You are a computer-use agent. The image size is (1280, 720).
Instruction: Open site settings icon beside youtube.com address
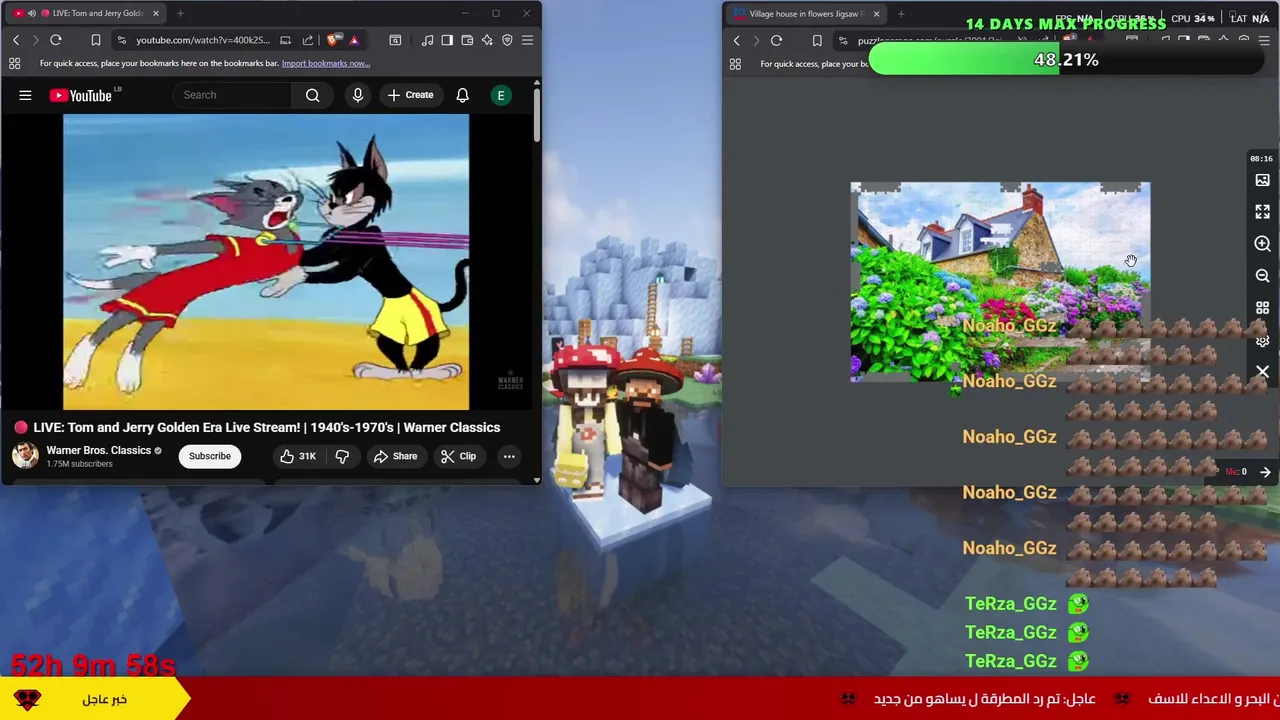(121, 40)
